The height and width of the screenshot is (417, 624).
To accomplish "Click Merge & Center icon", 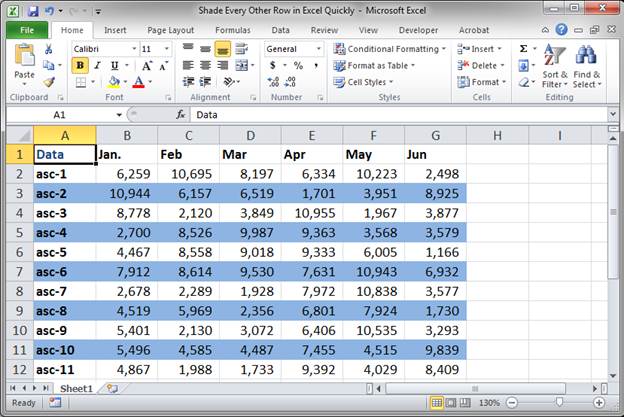I will (242, 65).
